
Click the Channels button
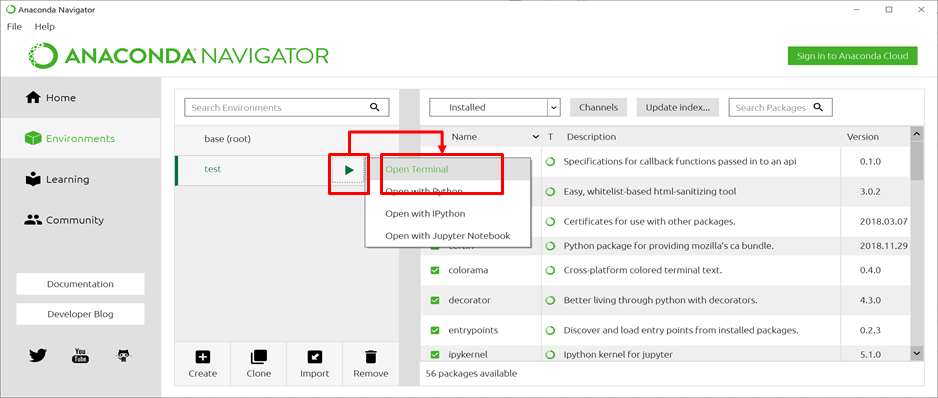[x=598, y=108]
